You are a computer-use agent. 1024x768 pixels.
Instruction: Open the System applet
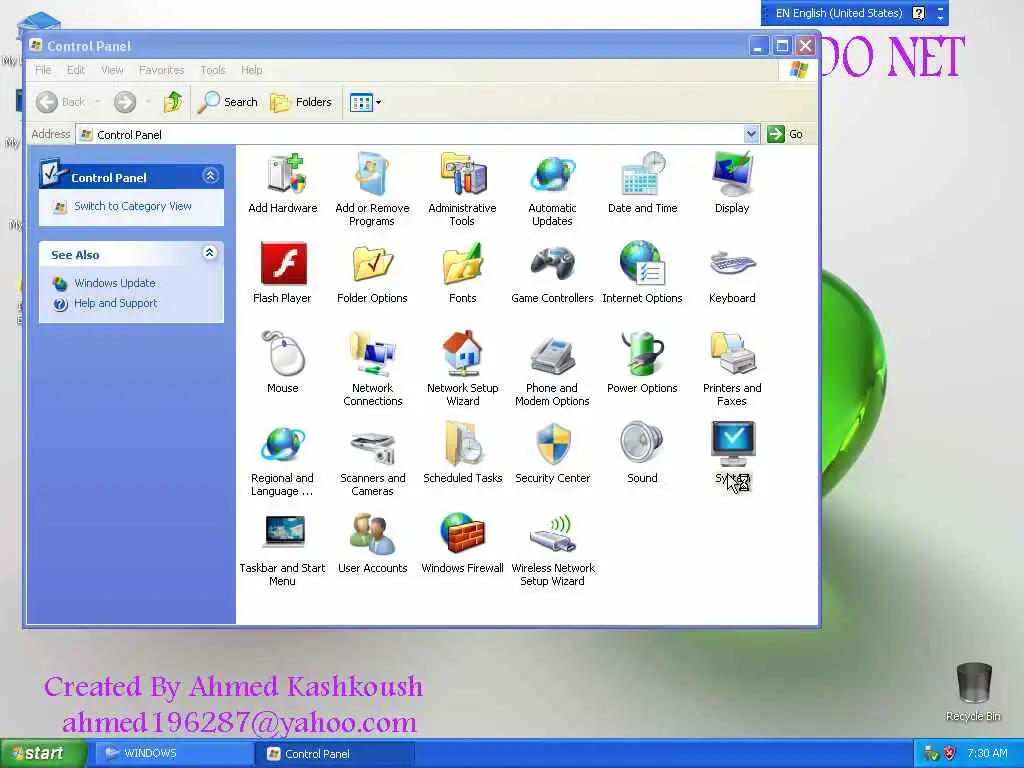tap(733, 453)
